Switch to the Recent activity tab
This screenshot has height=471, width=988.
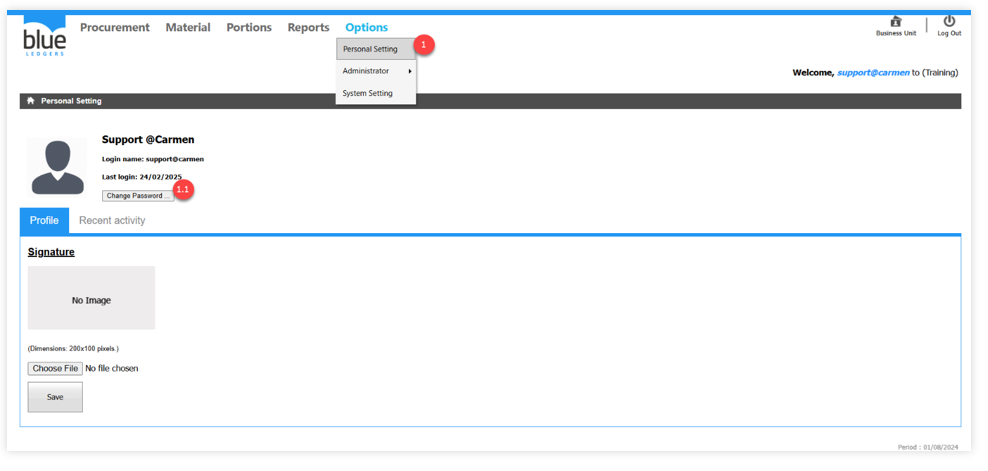pos(112,221)
